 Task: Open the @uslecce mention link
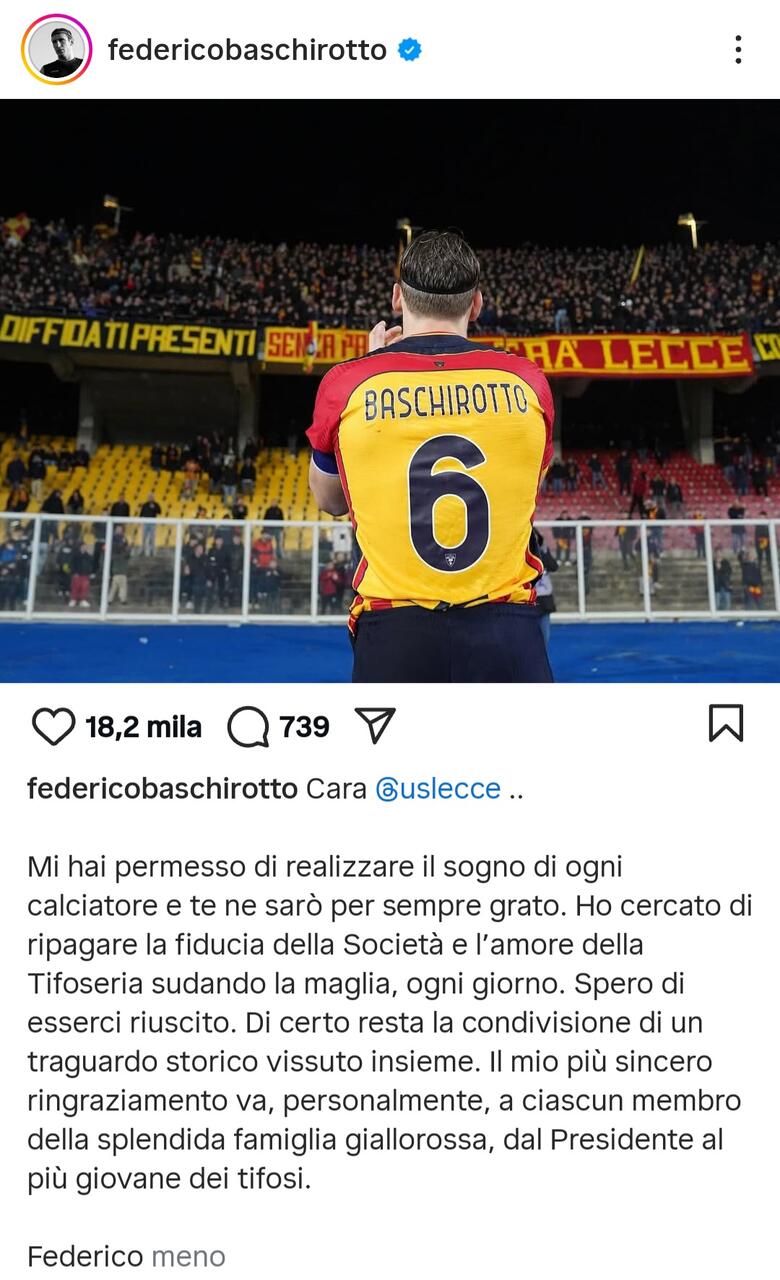pyautogui.click(x=438, y=789)
